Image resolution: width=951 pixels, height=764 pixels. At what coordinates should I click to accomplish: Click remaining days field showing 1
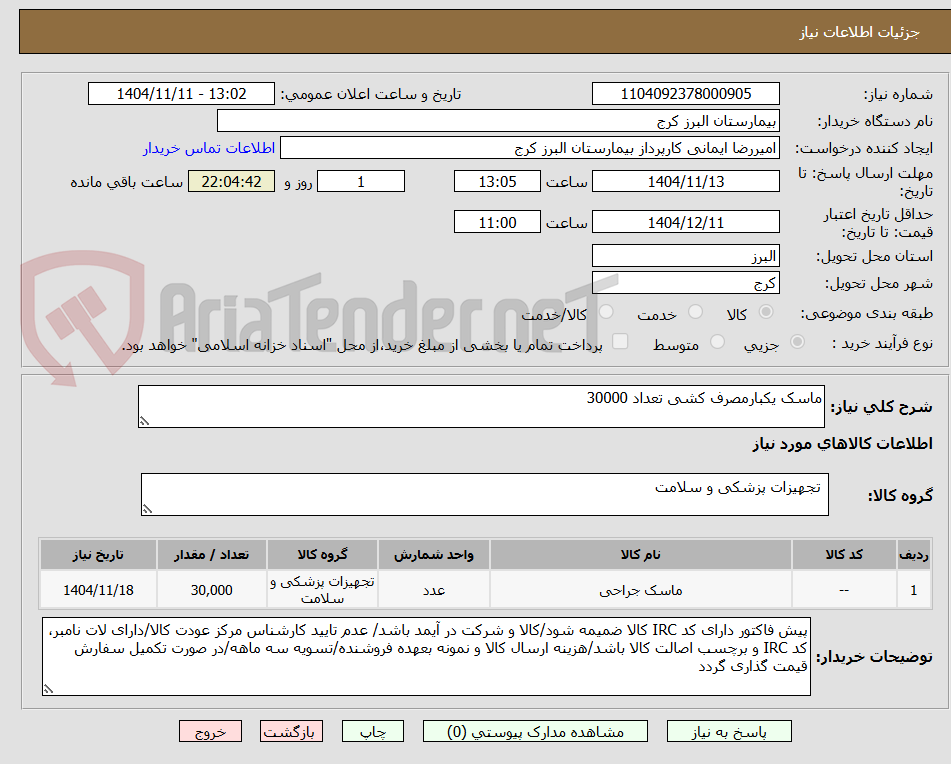point(361,181)
